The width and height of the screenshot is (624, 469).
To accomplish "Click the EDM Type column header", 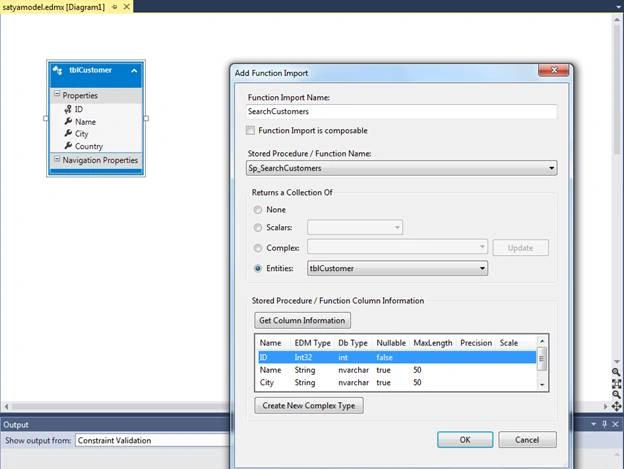I will pyautogui.click(x=312, y=343).
